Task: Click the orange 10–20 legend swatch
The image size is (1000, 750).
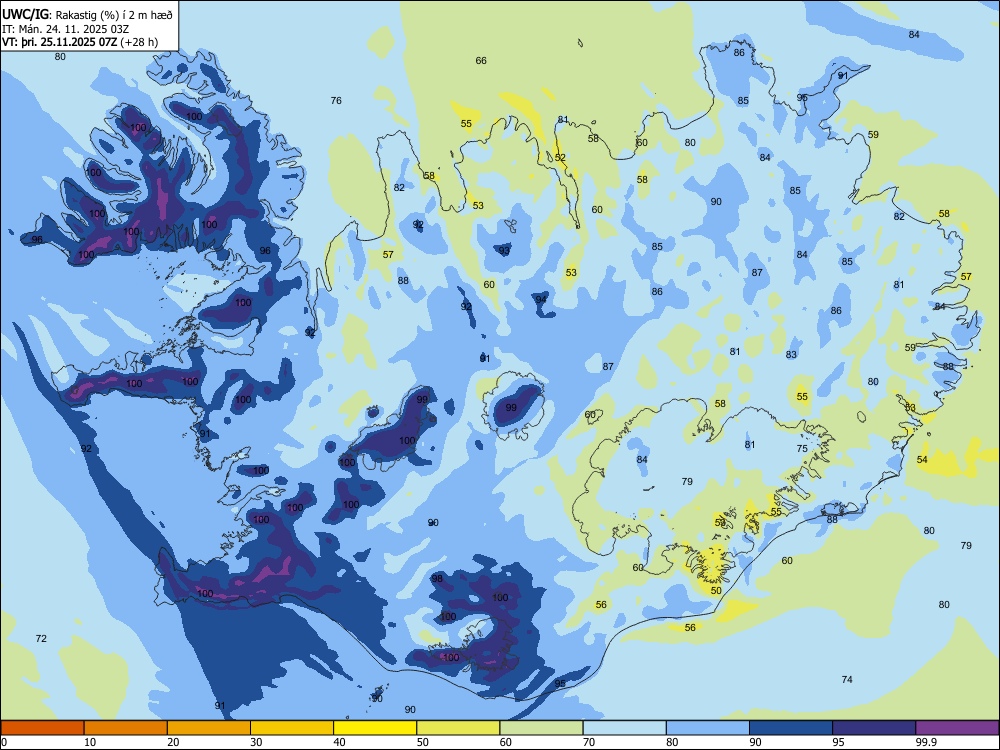Action: 126,728
